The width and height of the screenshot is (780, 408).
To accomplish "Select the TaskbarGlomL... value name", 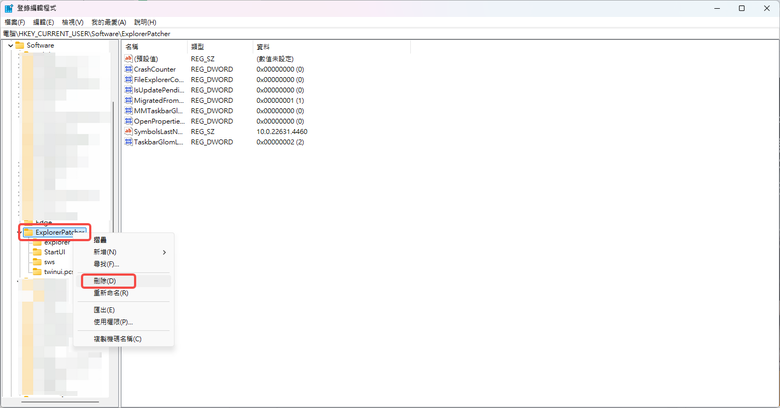I will tap(159, 142).
